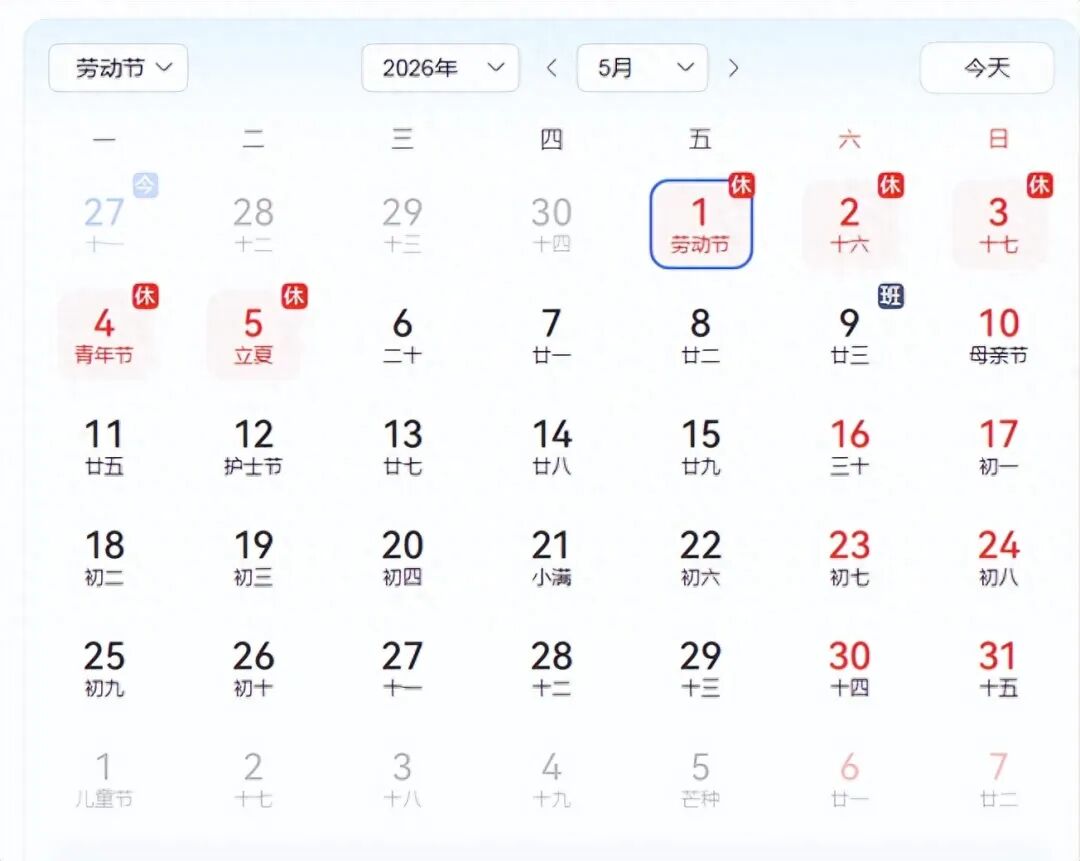Go to next month with right arrow
The width and height of the screenshot is (1080, 861).
(734, 68)
